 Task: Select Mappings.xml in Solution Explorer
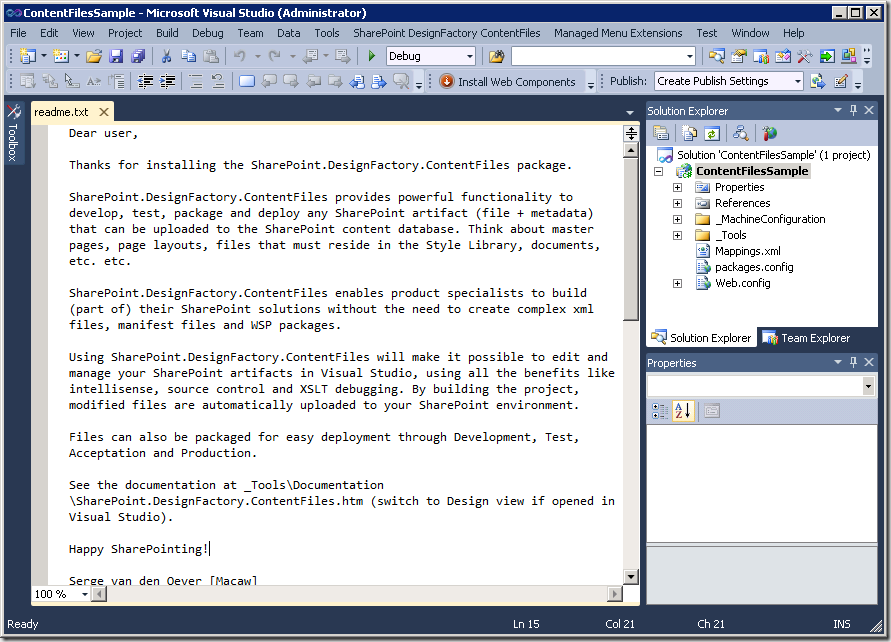click(747, 251)
